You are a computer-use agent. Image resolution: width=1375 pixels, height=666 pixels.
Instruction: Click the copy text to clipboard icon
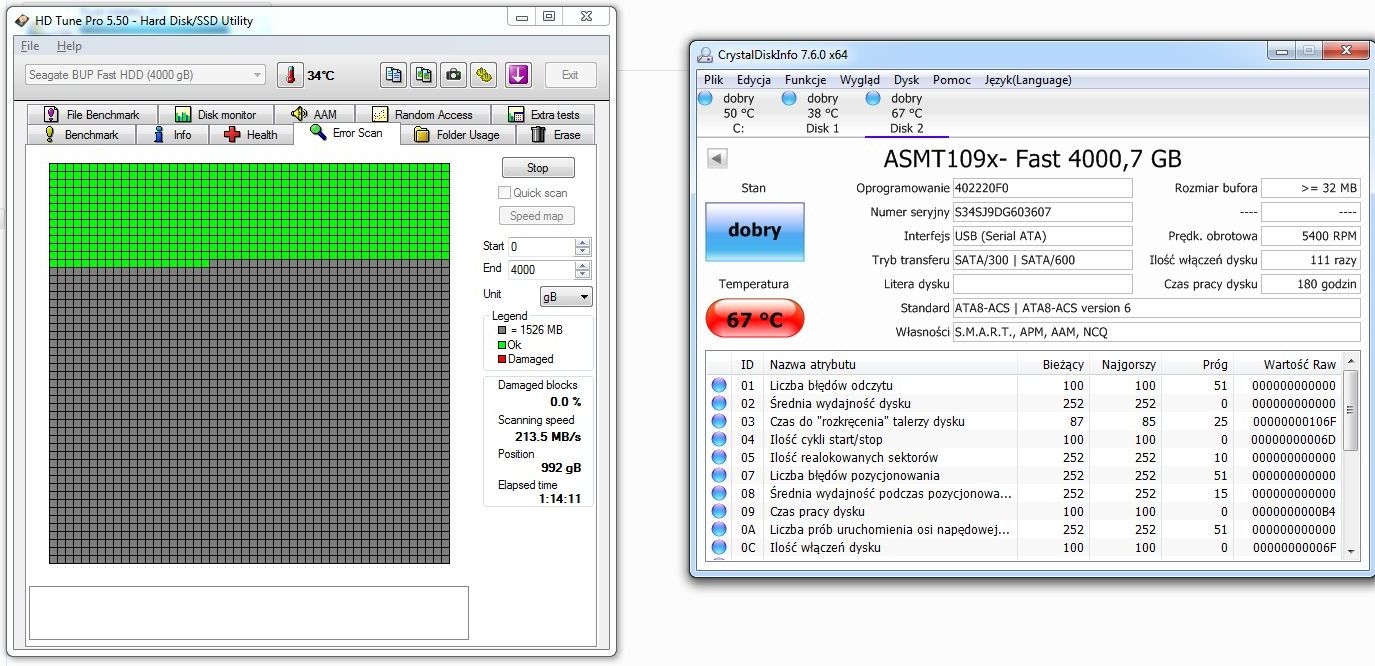pyautogui.click(x=394, y=75)
